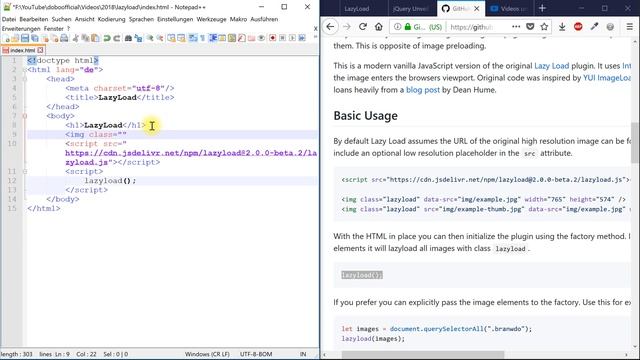Open the Bearbeiten menu
Image resolution: width=640 pixels, height=360 pixels.
tap(33, 19)
